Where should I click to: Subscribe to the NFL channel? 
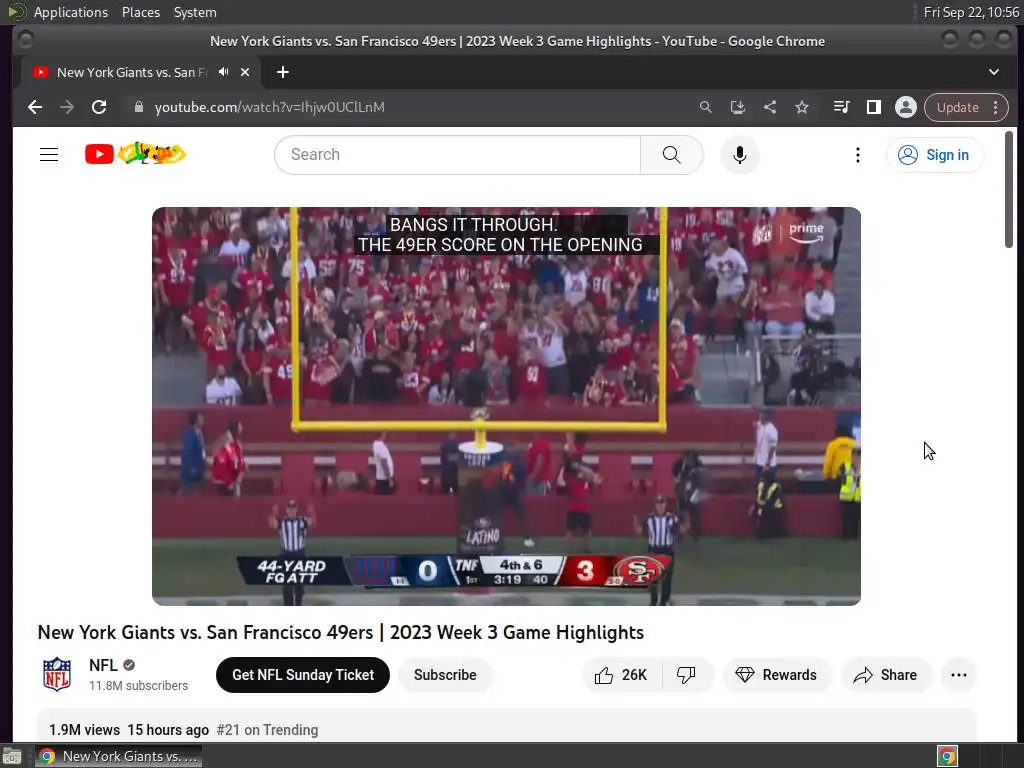click(445, 675)
